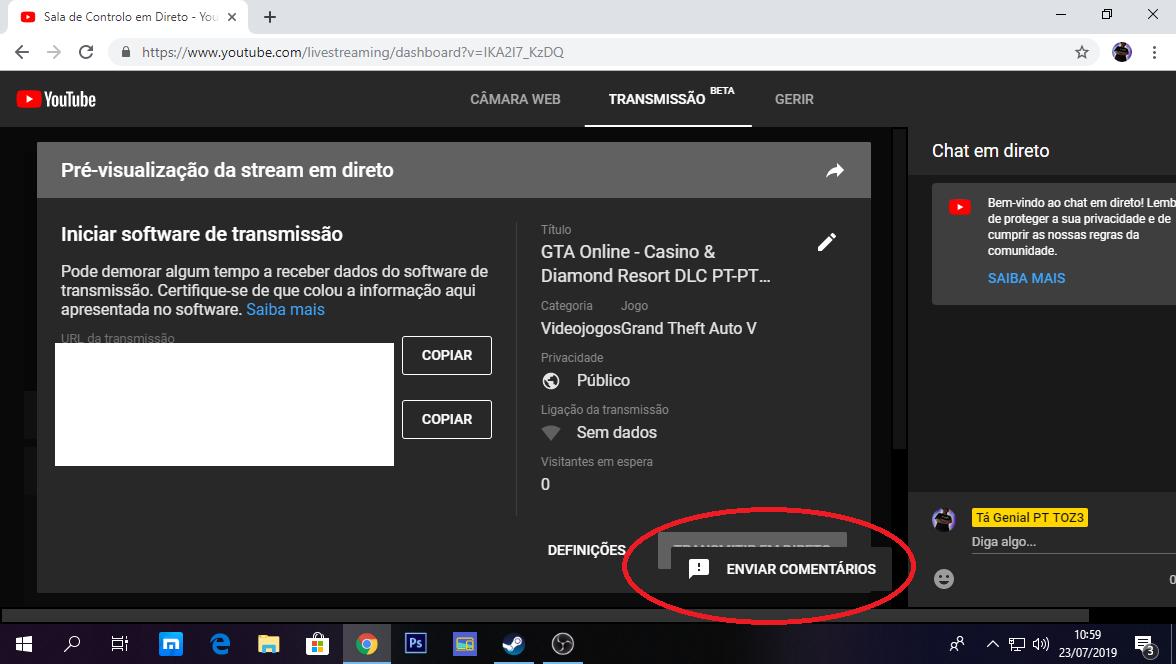The image size is (1176, 664).
Task: Open File Explorer from taskbar
Action: [268, 644]
